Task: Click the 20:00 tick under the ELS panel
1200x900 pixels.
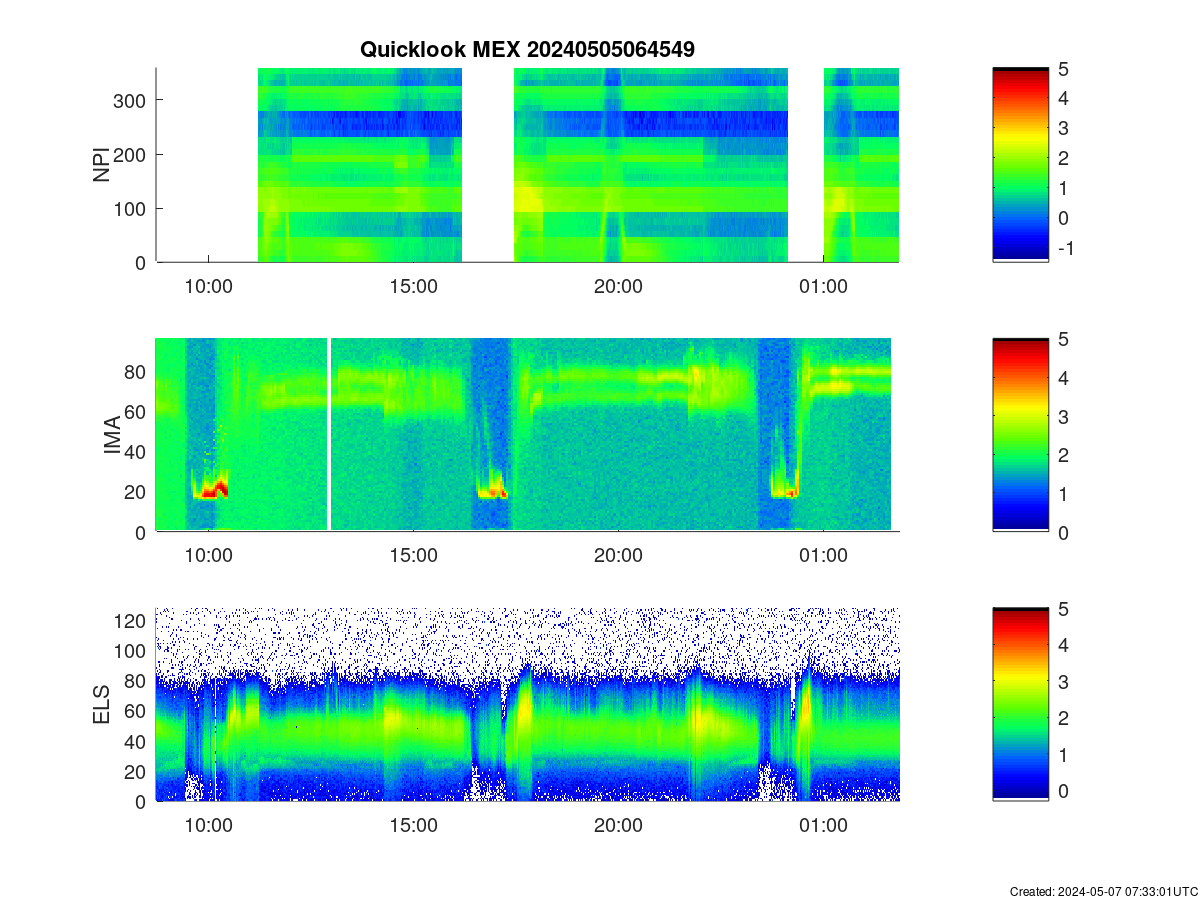Action: pyautogui.click(x=618, y=826)
